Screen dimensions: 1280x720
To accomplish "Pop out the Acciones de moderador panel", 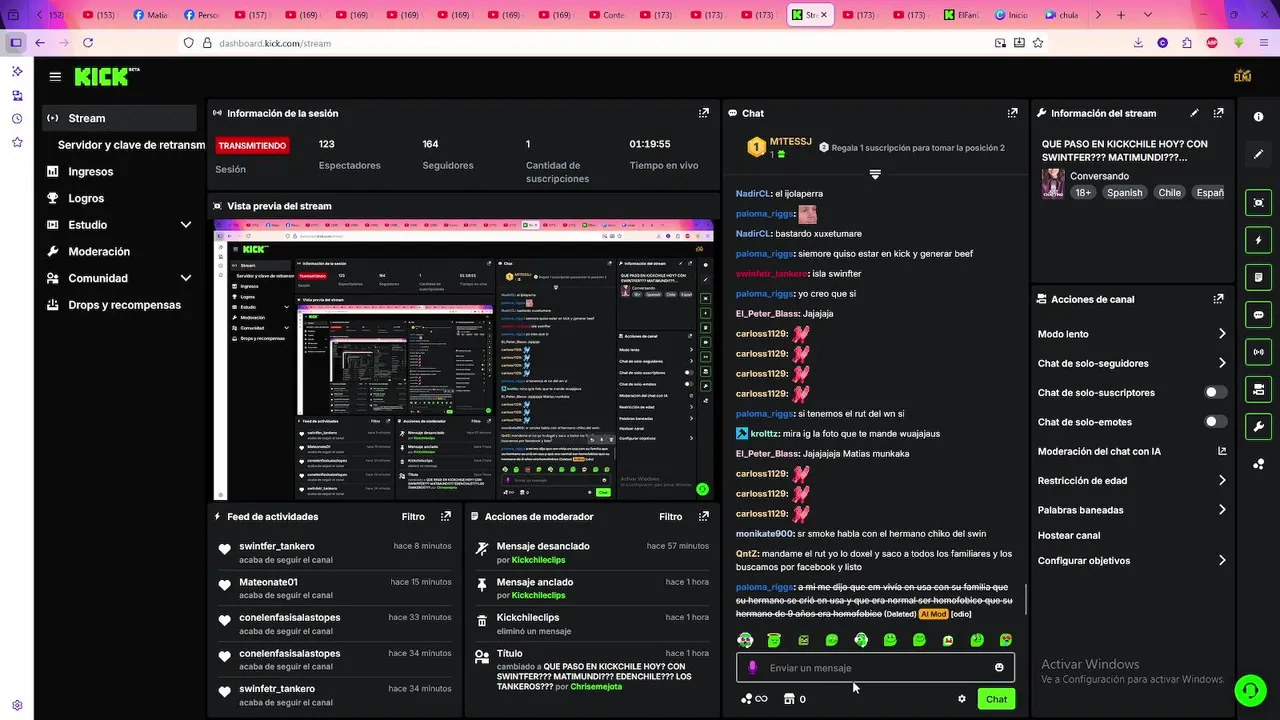I will [704, 516].
